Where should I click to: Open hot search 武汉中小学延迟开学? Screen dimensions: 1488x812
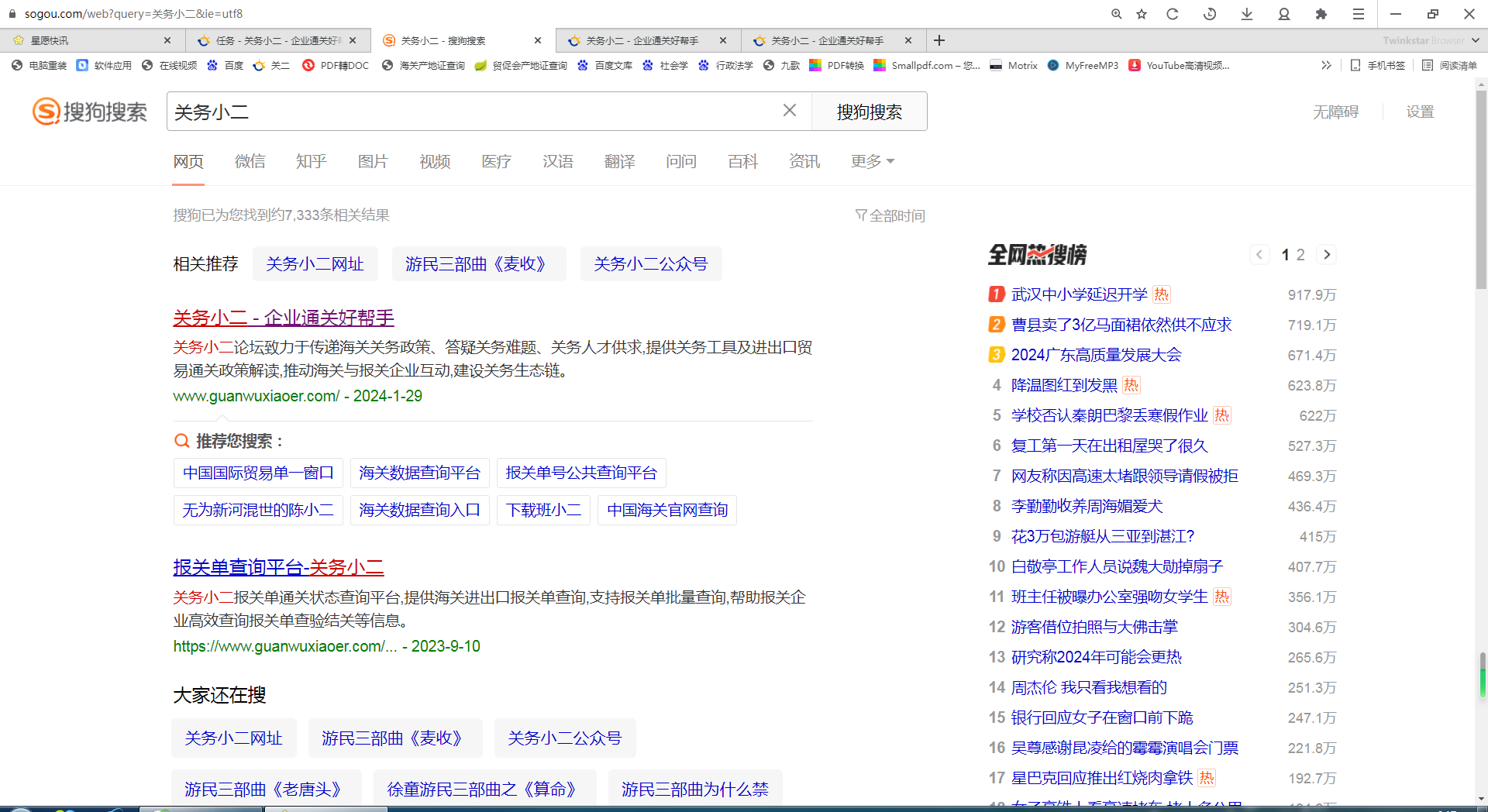[x=1079, y=294]
